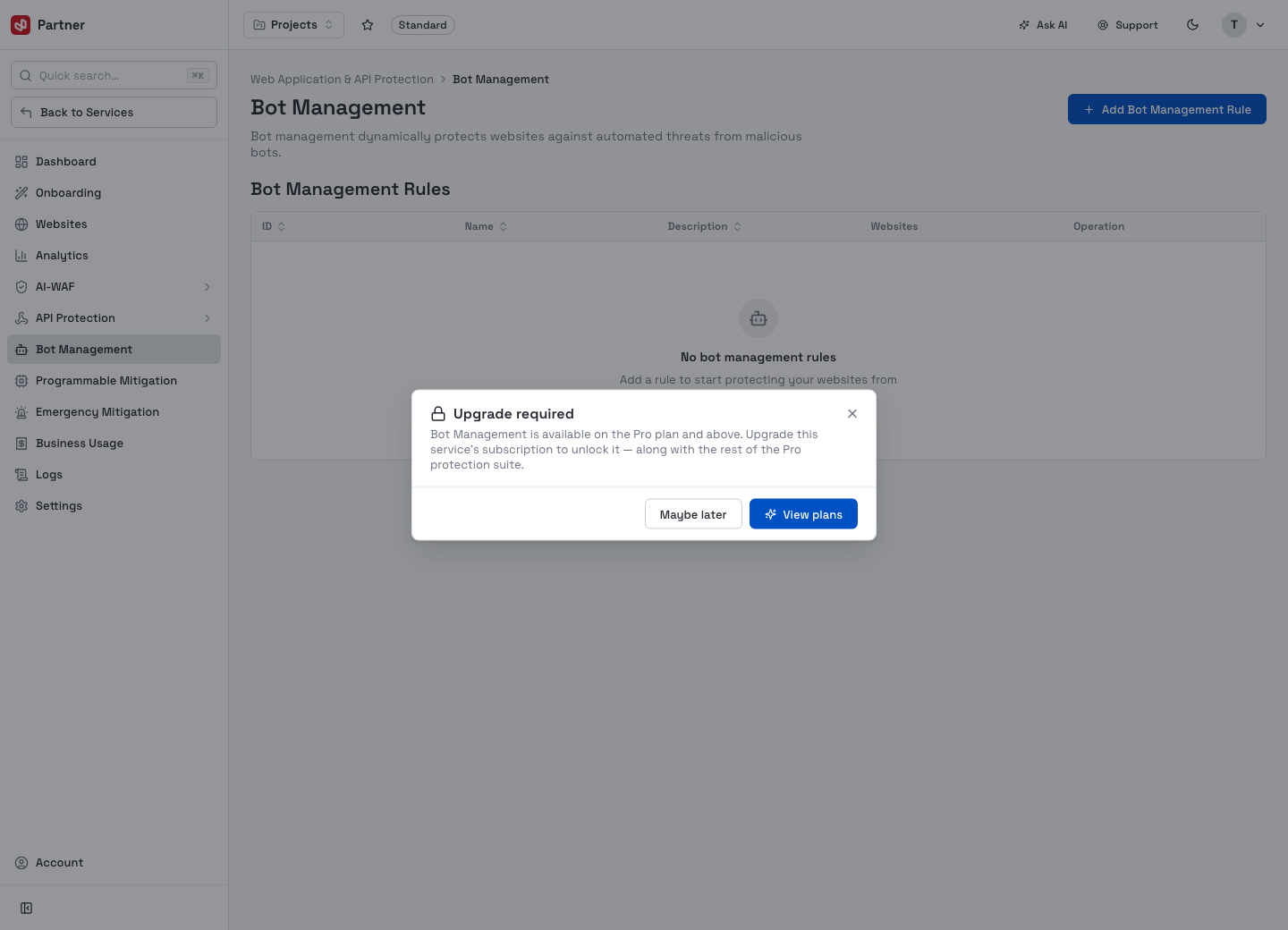
Task: Click the Websites column header
Action: tap(894, 226)
